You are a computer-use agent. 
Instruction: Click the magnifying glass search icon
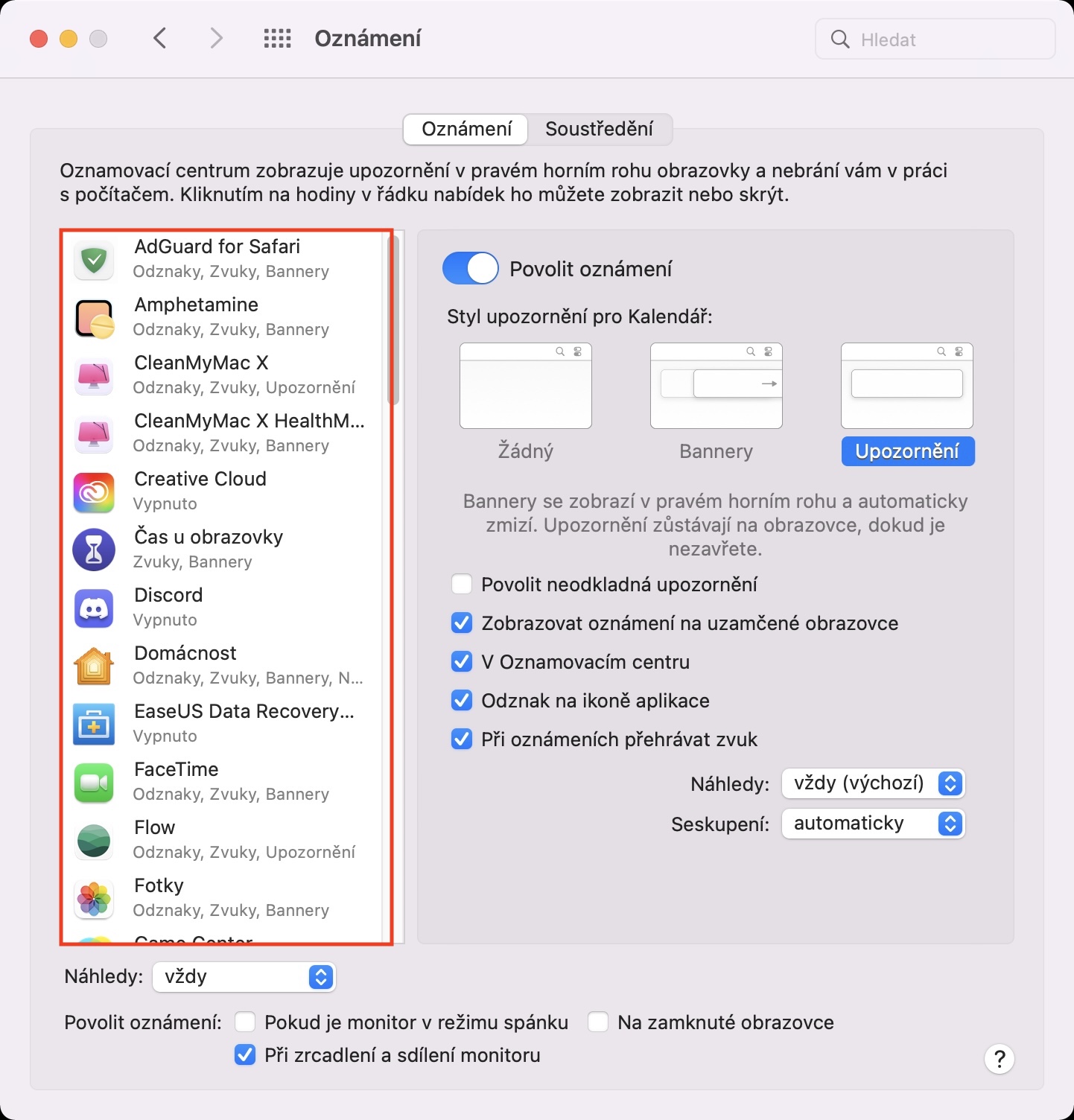click(x=840, y=39)
